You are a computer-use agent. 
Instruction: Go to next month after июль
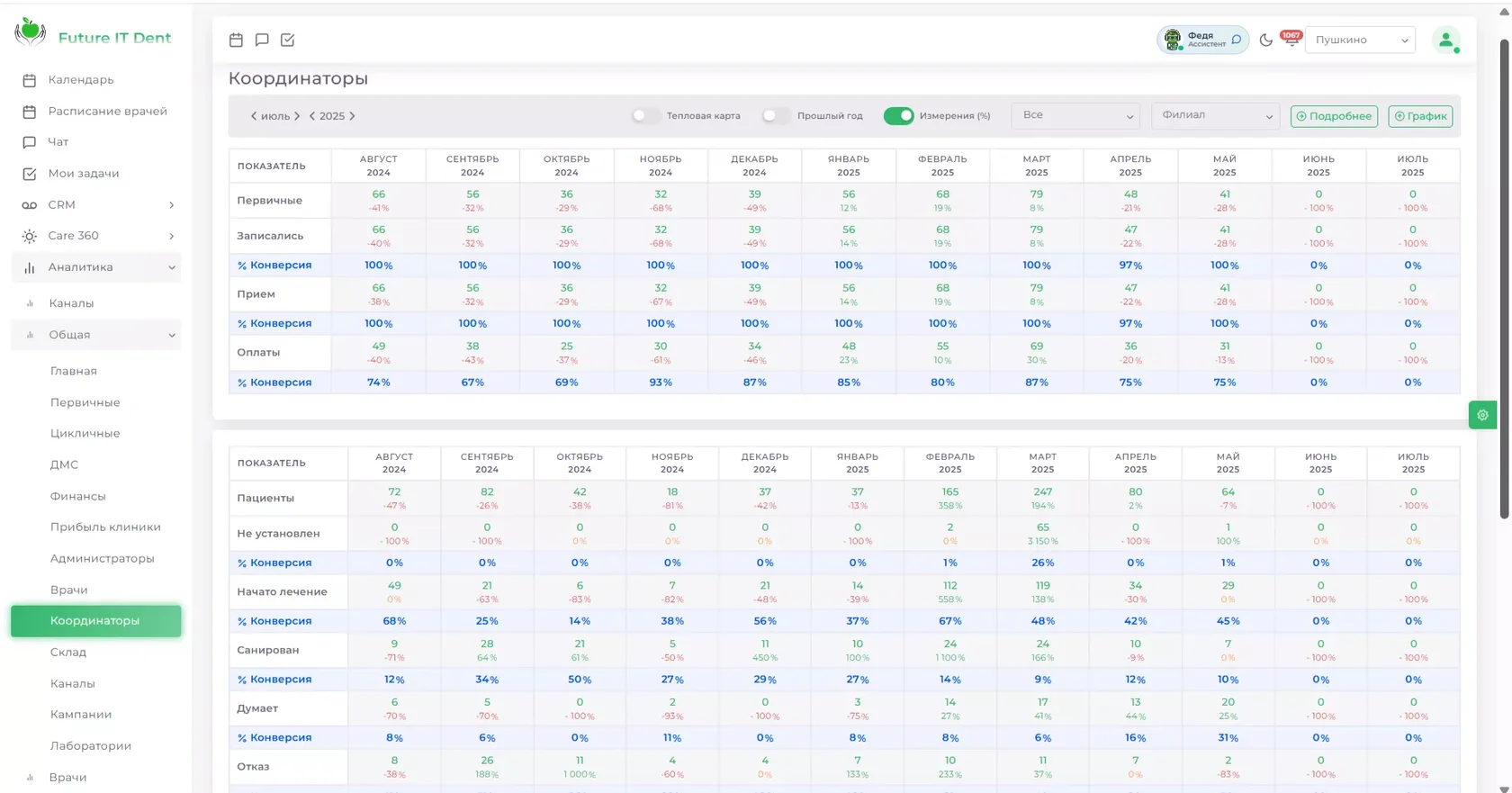pos(297,116)
